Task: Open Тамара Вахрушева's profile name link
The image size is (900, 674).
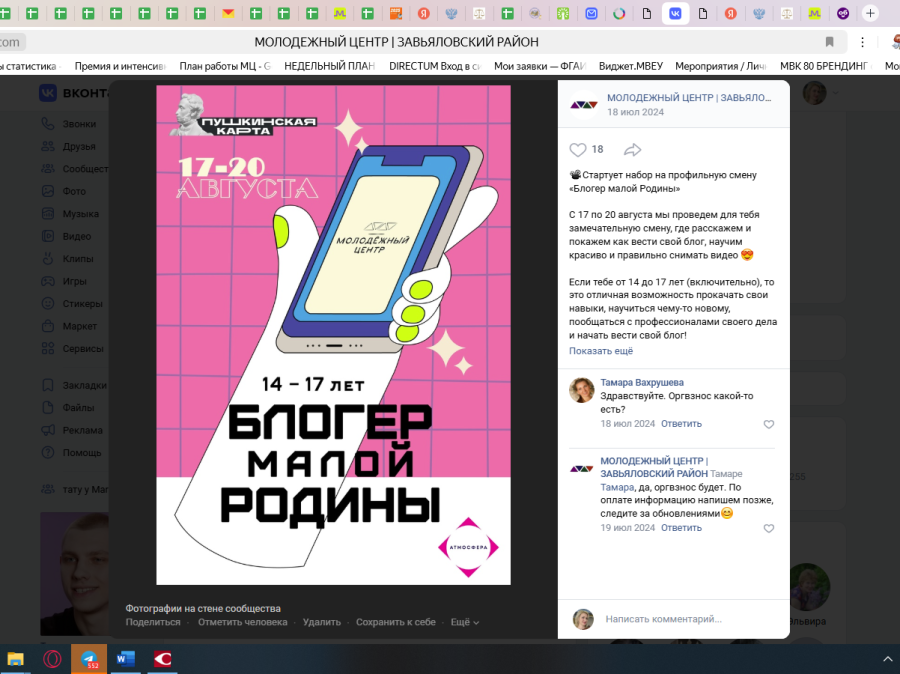Action: pyautogui.click(x=642, y=382)
